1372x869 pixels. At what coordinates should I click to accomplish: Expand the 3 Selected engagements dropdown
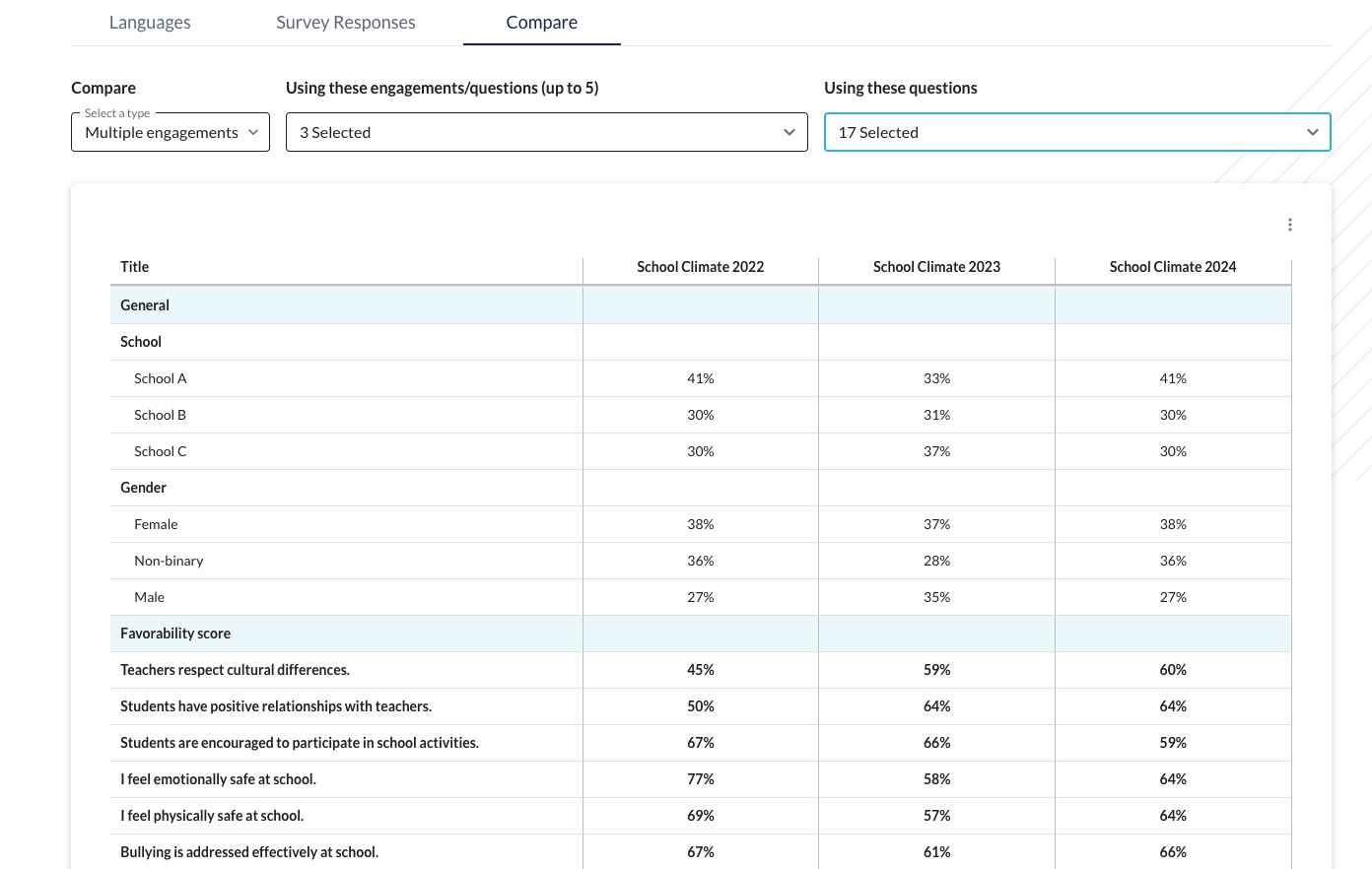tap(547, 132)
